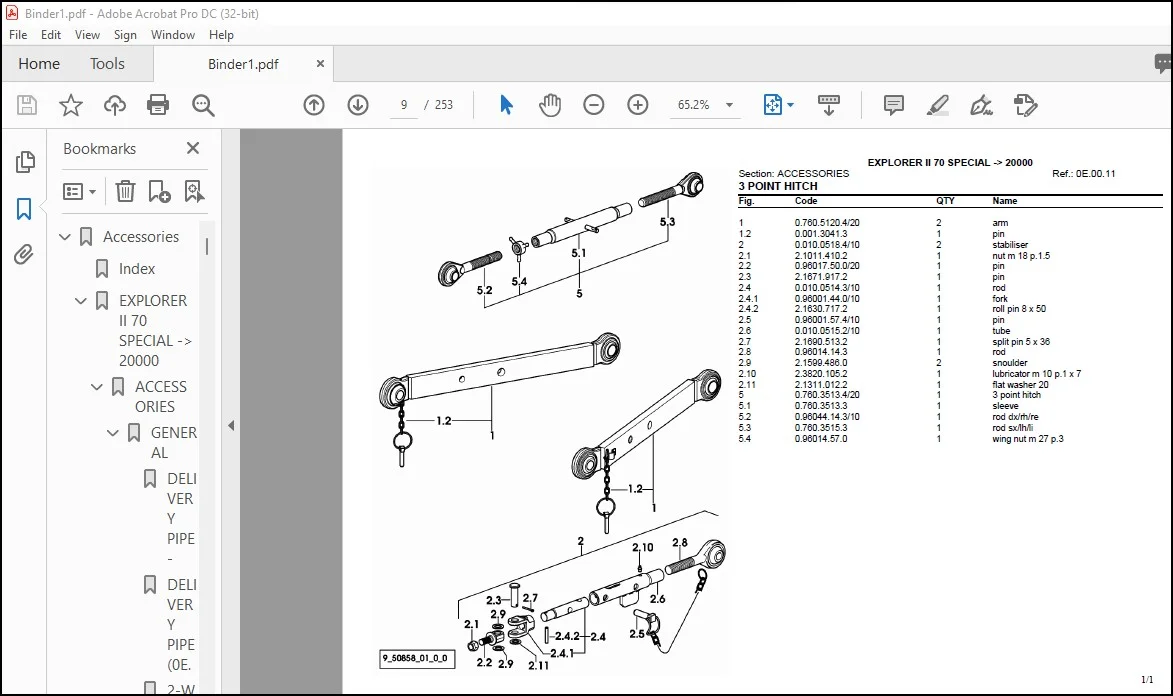Add file to starred bookmarks
Viewport: 1173px width, 696px height.
(x=70, y=105)
